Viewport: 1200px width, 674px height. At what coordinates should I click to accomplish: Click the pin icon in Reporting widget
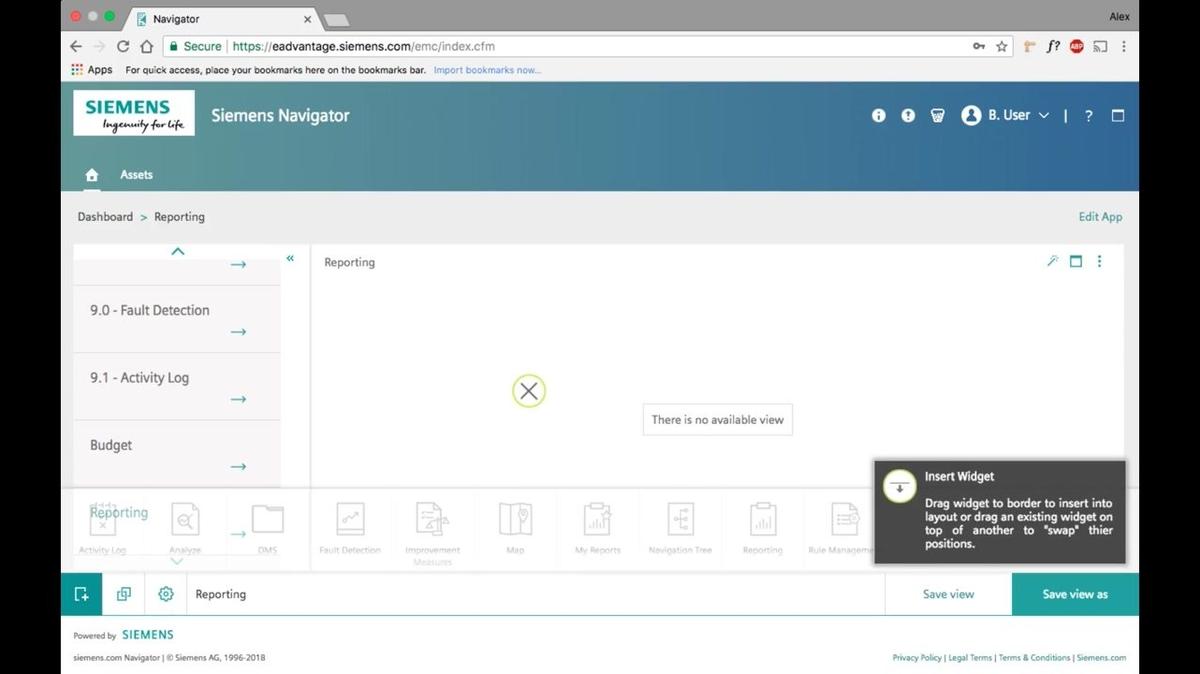(1052, 261)
